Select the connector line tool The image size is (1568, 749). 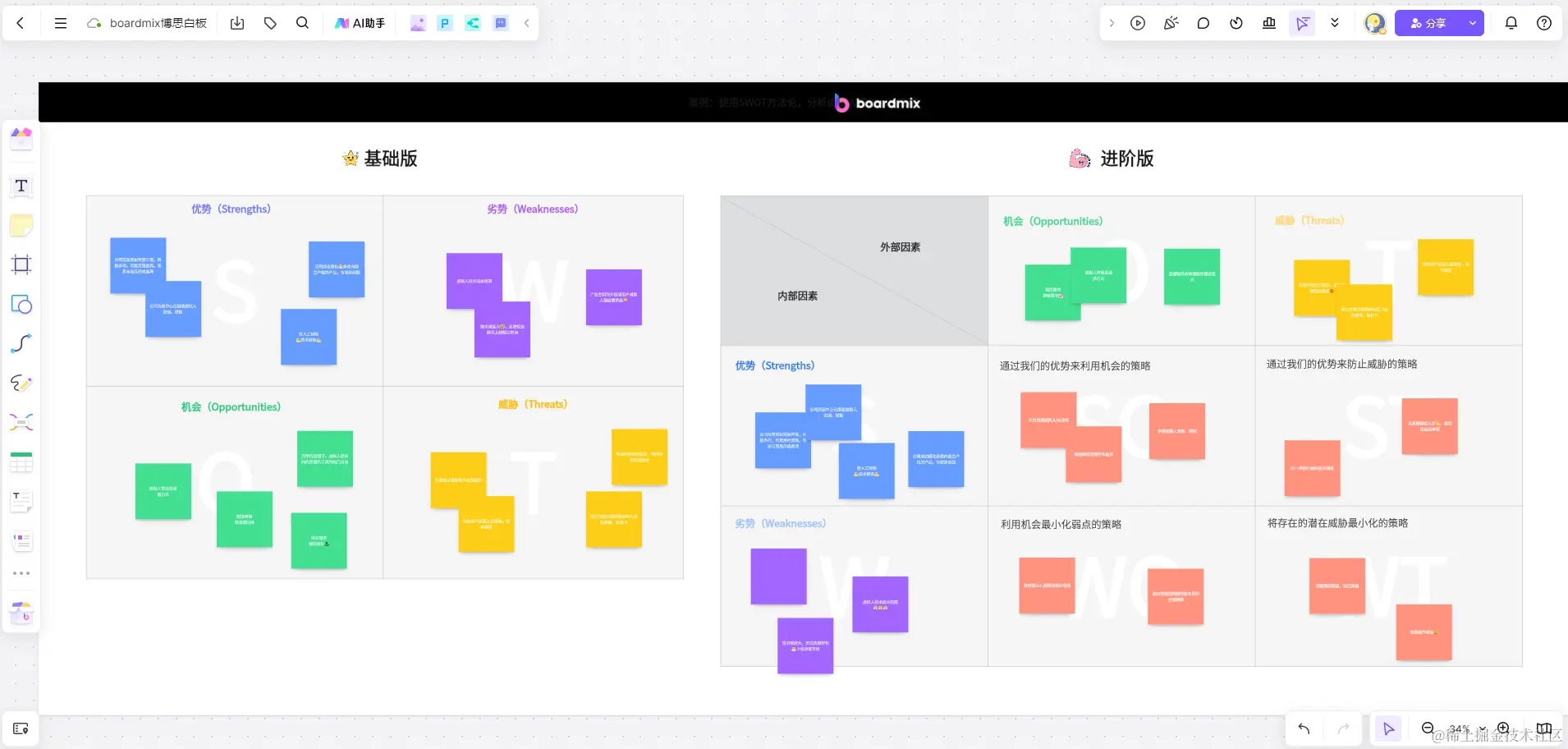point(21,343)
